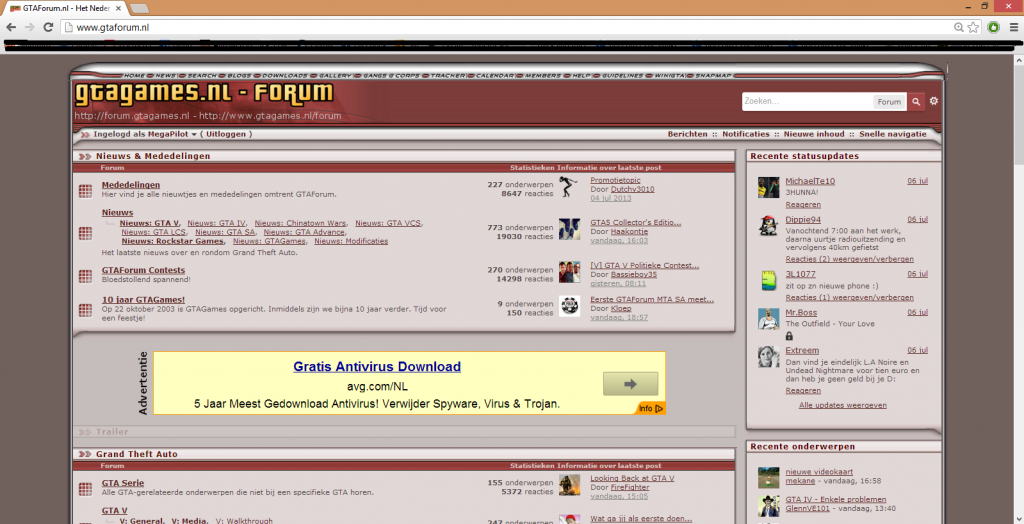
Task: Click MichaelTe10's avatar in status updates
Action: (x=769, y=188)
